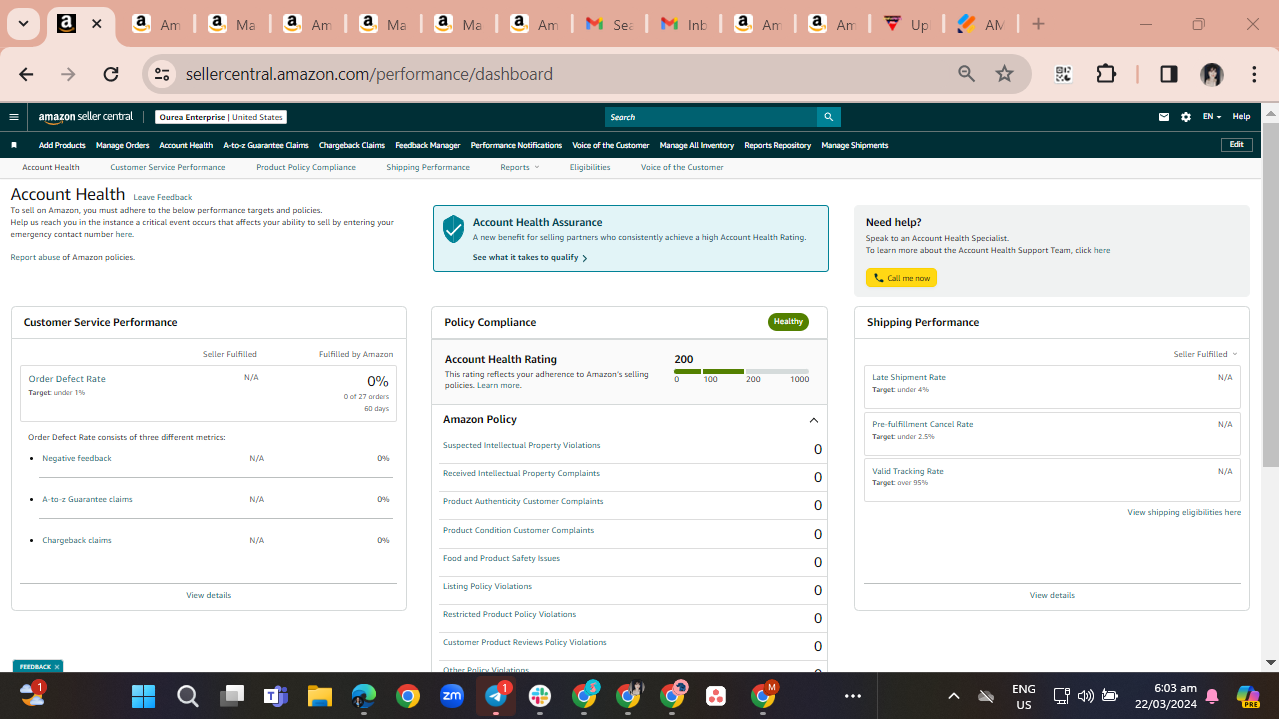Open the Help link in header
Screen dimensions: 1279x719
point(1241,117)
